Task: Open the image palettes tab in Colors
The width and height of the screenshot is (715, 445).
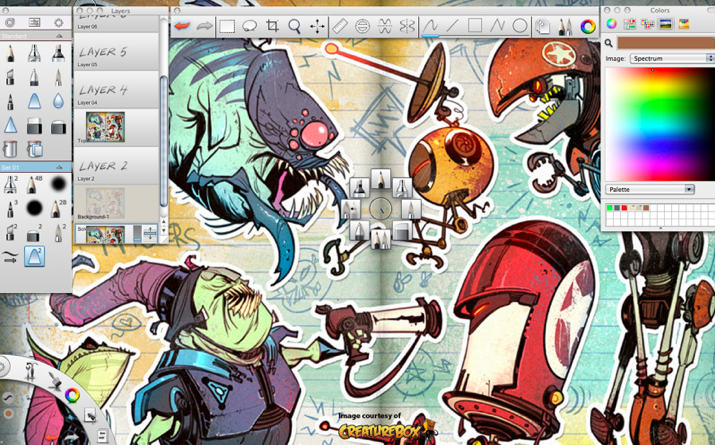Action: pos(666,24)
